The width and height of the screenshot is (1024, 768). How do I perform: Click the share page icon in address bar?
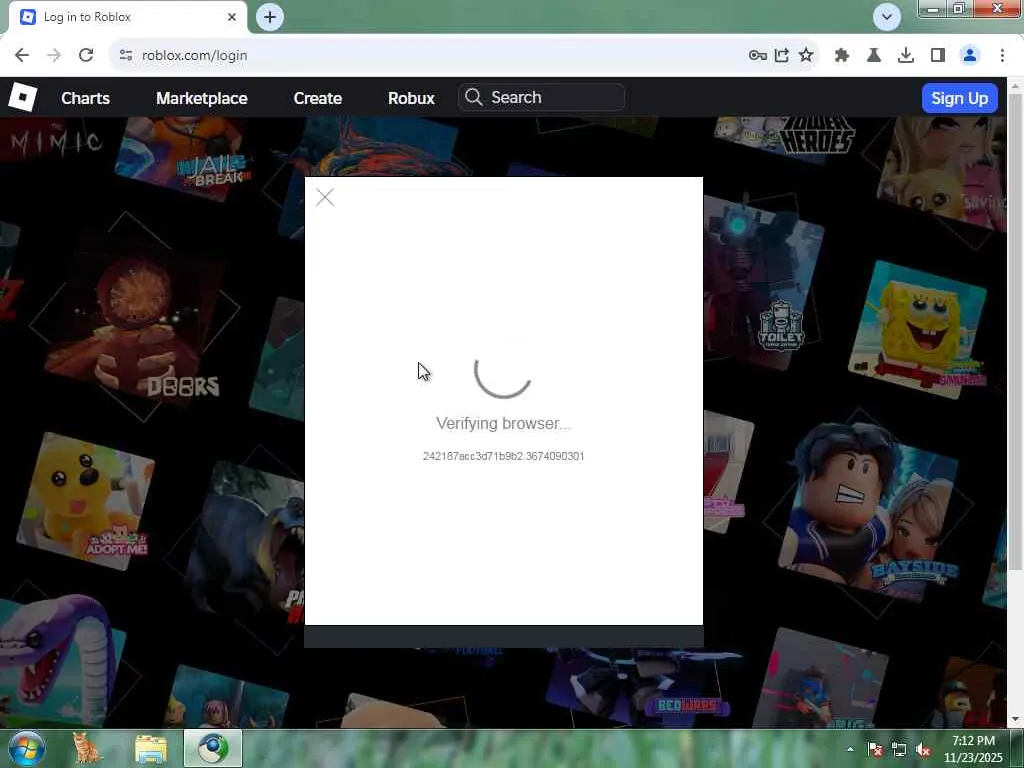[x=782, y=56]
